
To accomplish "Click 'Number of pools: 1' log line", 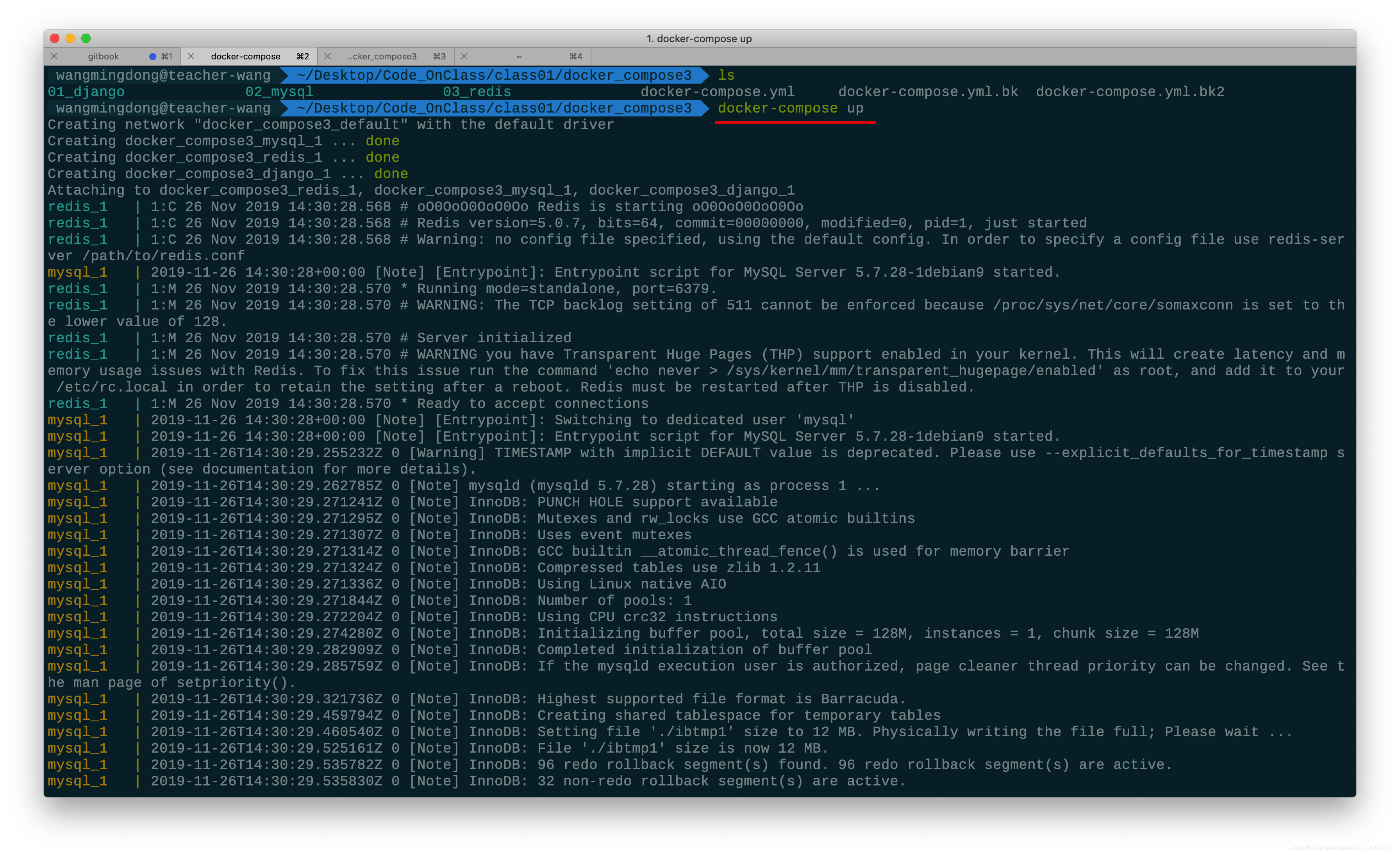I will click(369, 601).
